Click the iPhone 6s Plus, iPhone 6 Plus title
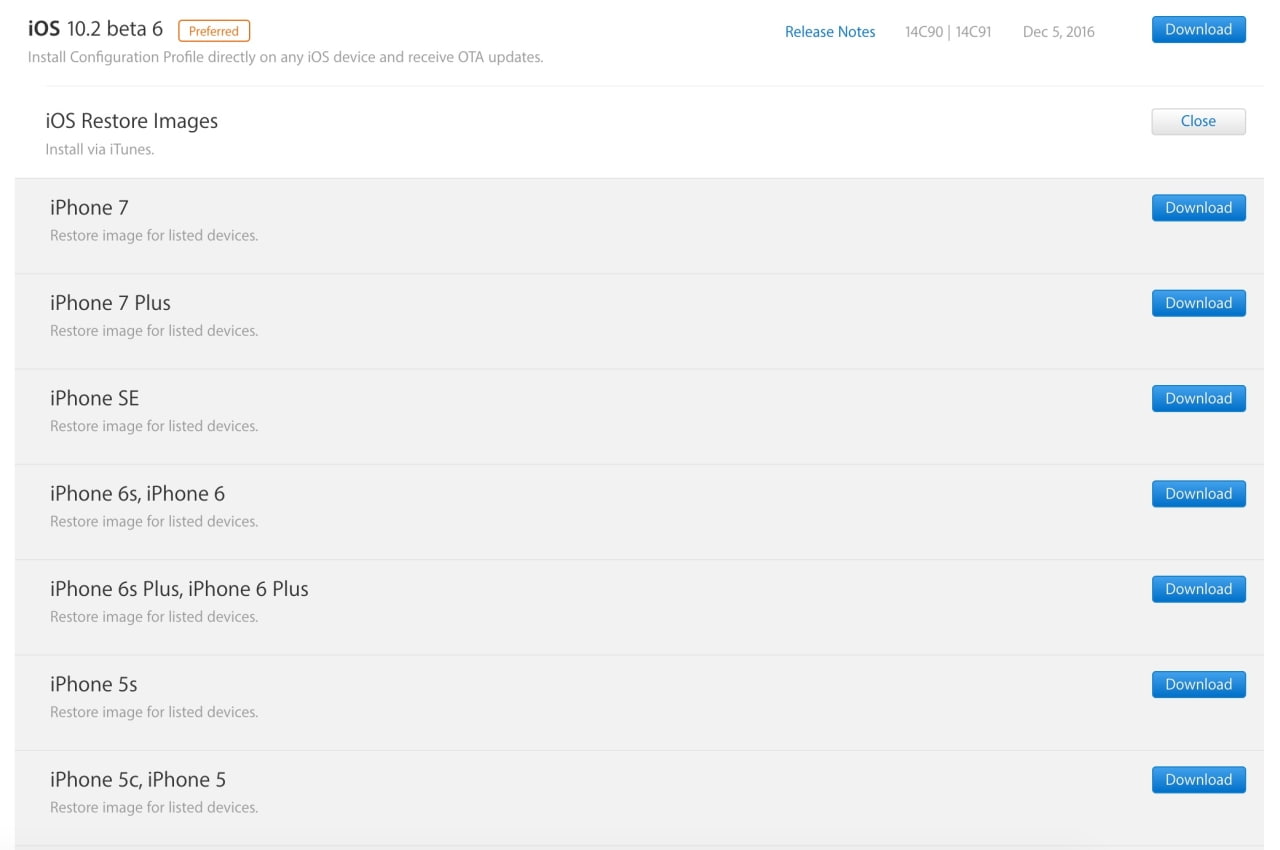 tap(179, 589)
